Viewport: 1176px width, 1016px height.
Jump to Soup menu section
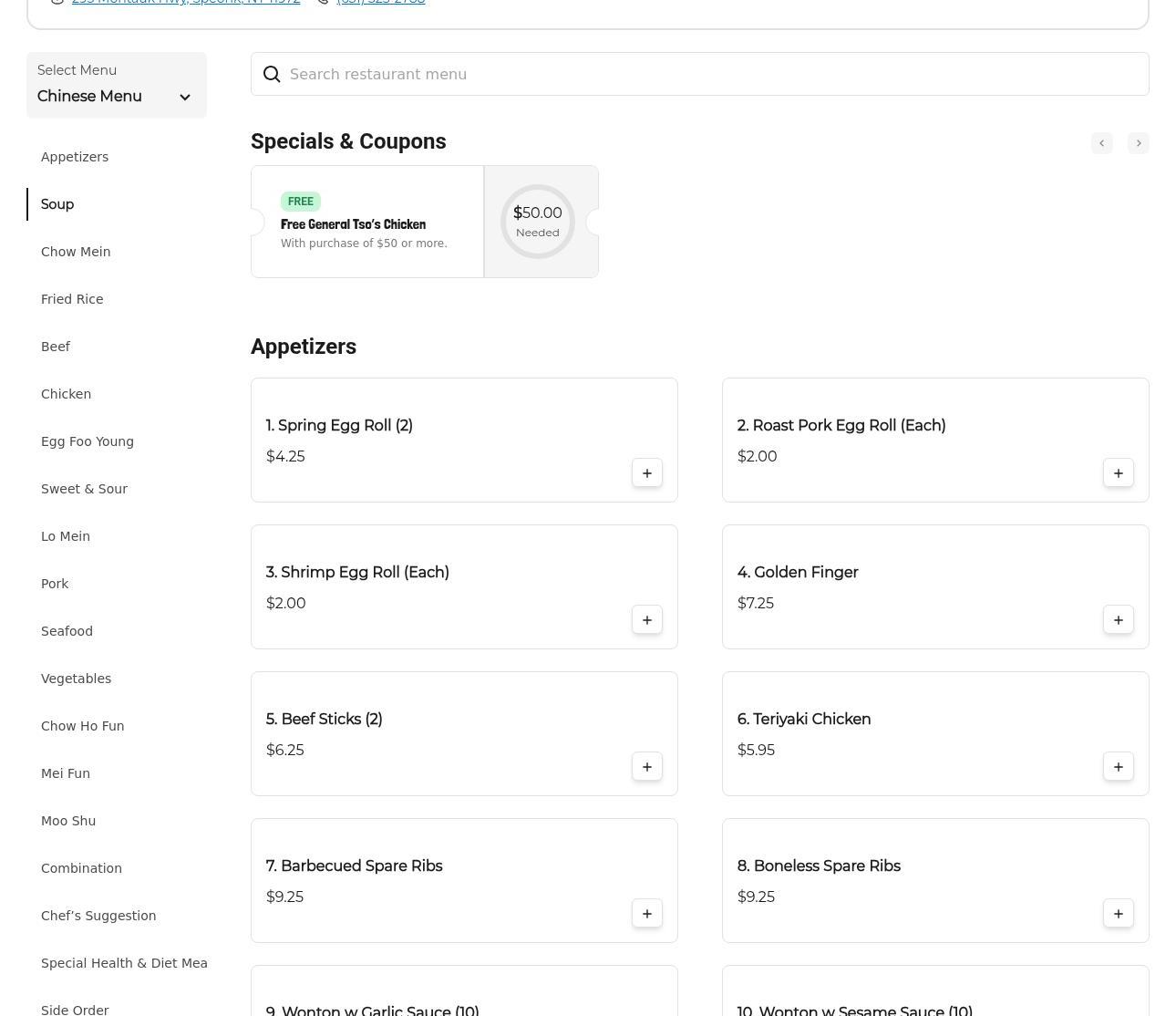click(x=57, y=204)
